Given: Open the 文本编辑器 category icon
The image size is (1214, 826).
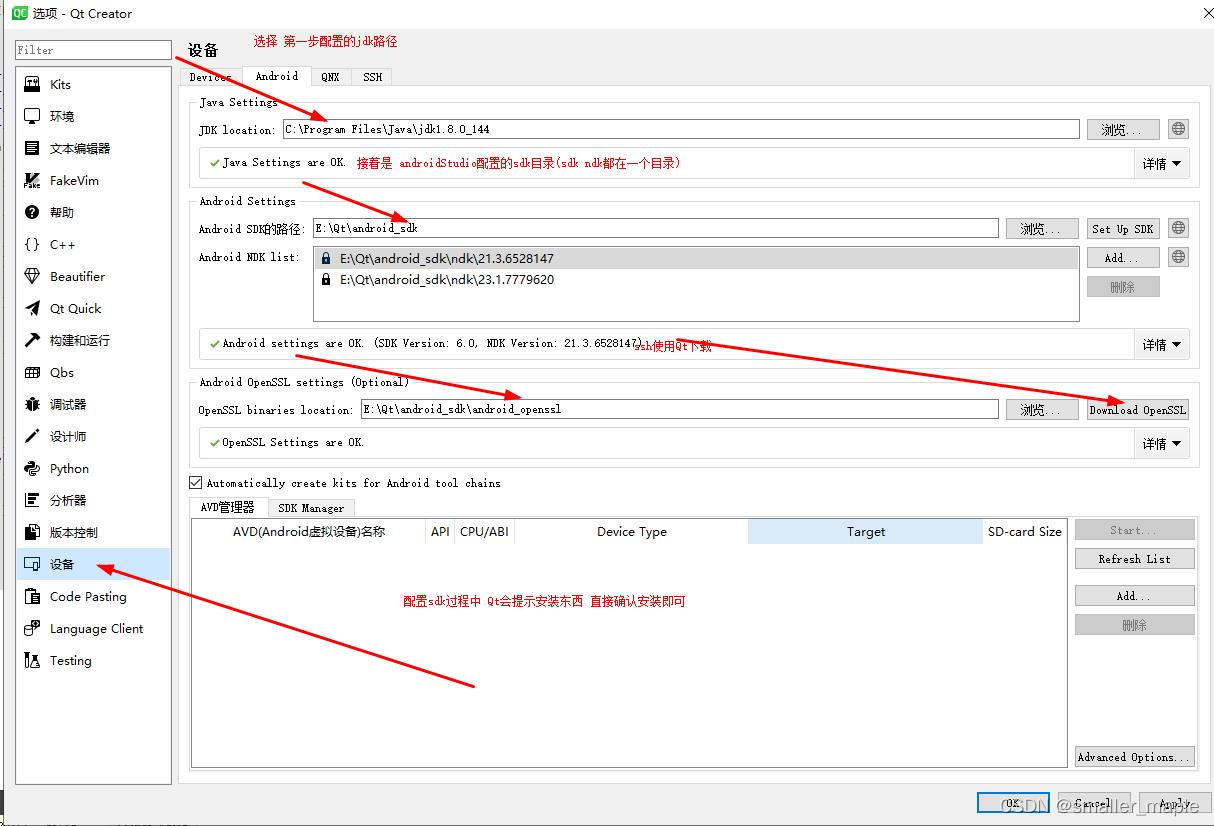Looking at the screenshot, I should point(32,149).
